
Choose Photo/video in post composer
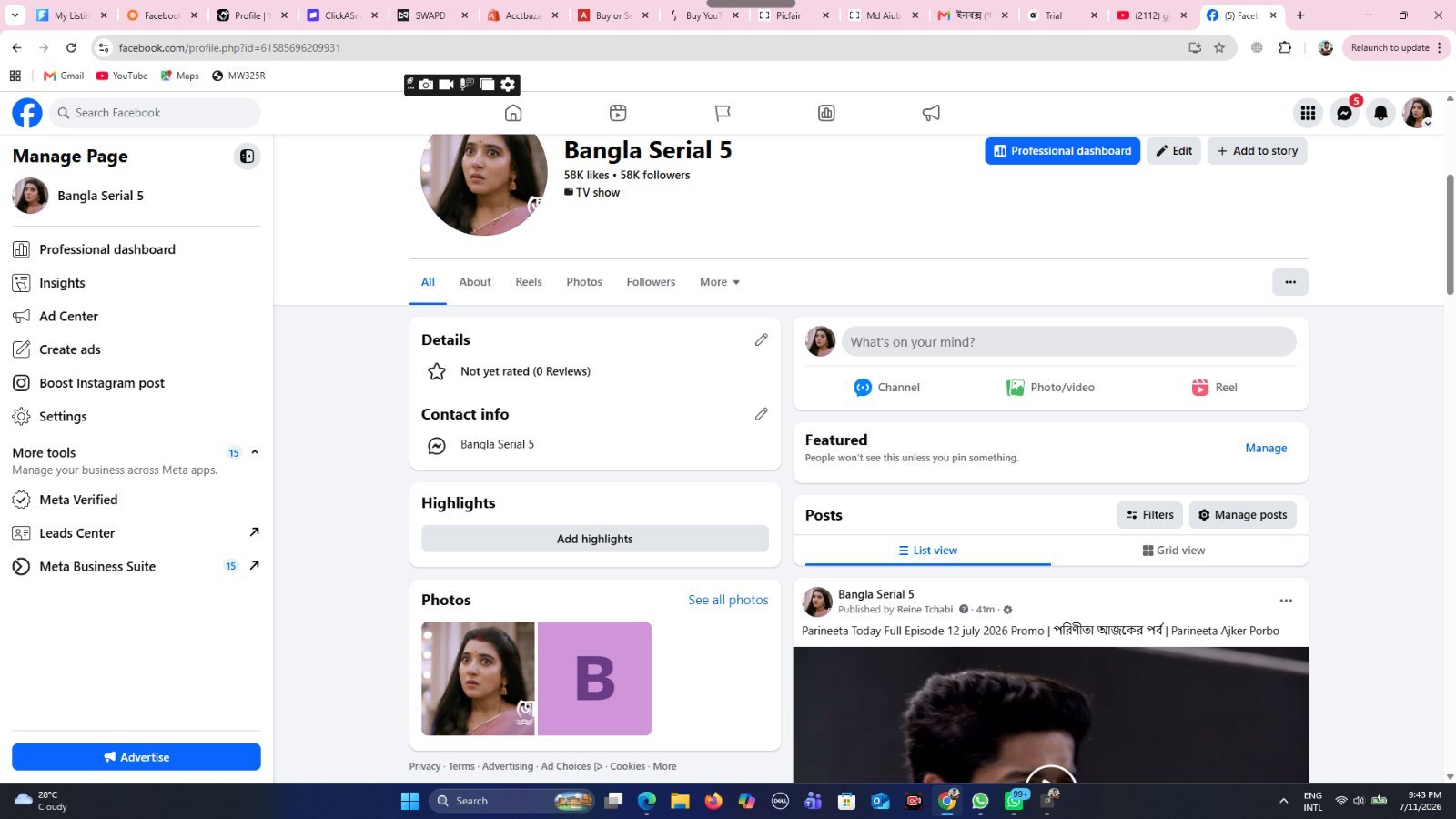[x=1050, y=388]
